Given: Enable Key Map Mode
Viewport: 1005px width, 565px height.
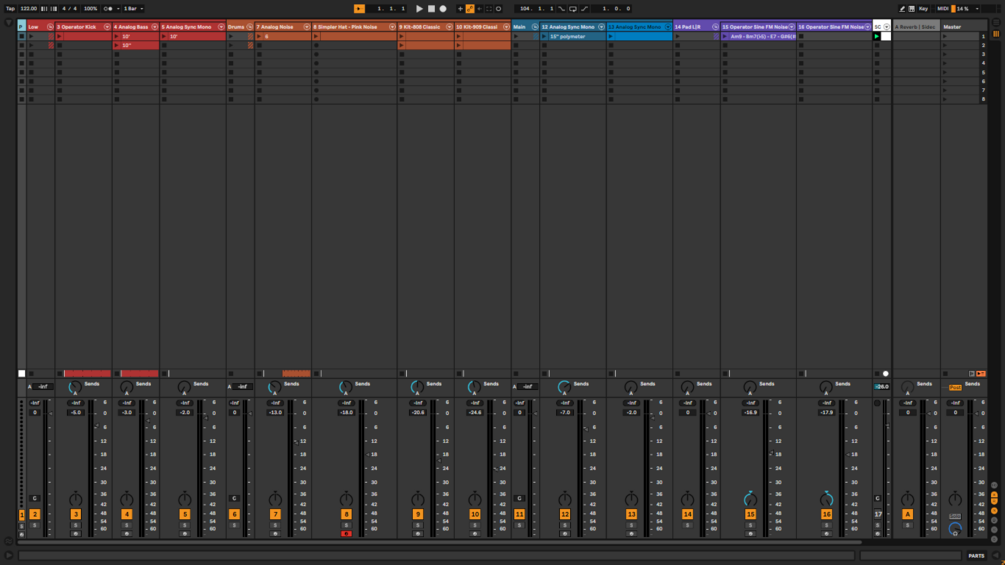Looking at the screenshot, I should coord(923,9).
